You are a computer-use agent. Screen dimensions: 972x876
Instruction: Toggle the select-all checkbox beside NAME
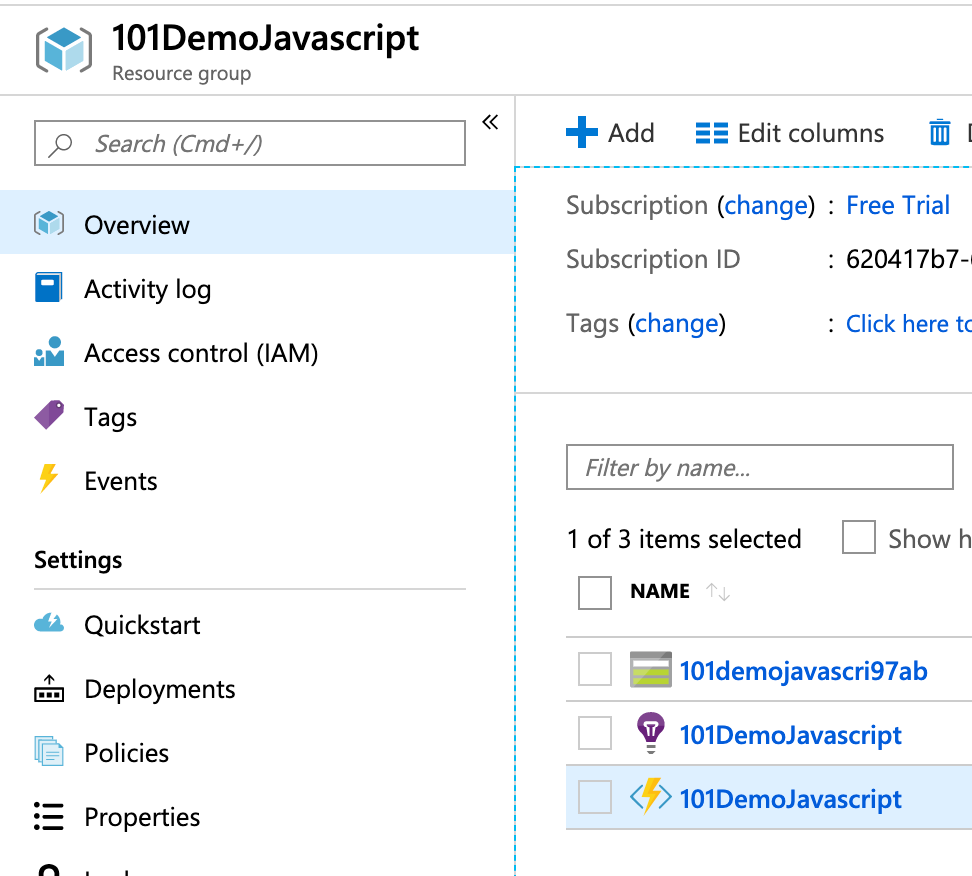click(594, 593)
